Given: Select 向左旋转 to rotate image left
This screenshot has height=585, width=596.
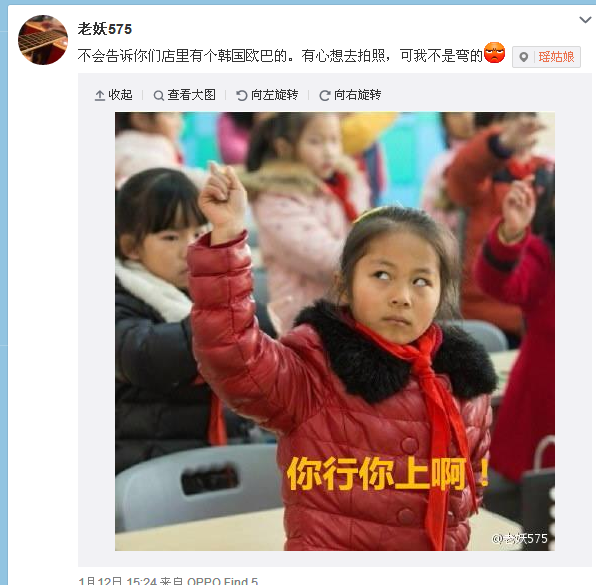Looking at the screenshot, I should coord(274,95).
